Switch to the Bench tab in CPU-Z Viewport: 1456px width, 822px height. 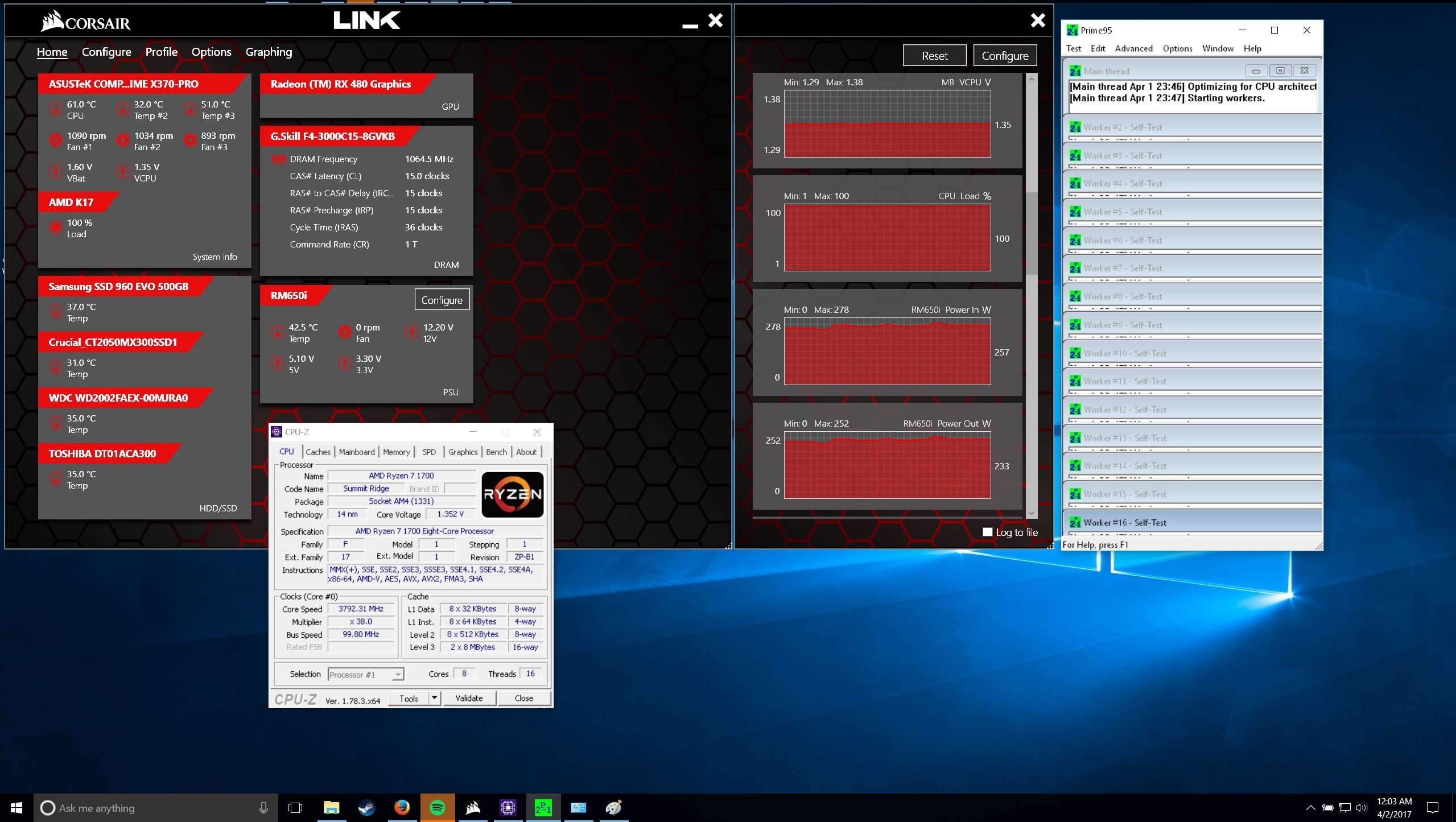496,452
